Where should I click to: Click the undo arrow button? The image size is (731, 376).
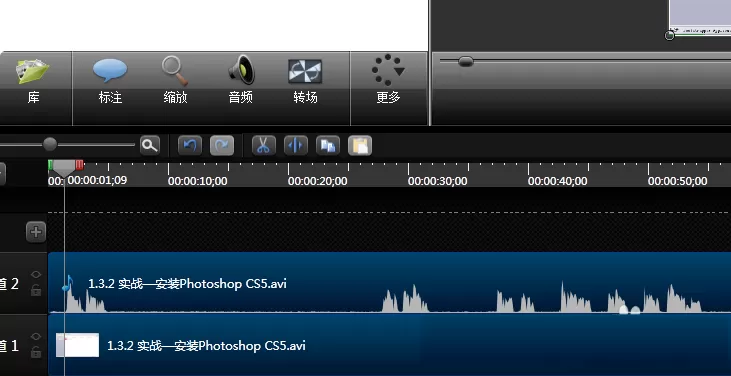tap(190, 146)
